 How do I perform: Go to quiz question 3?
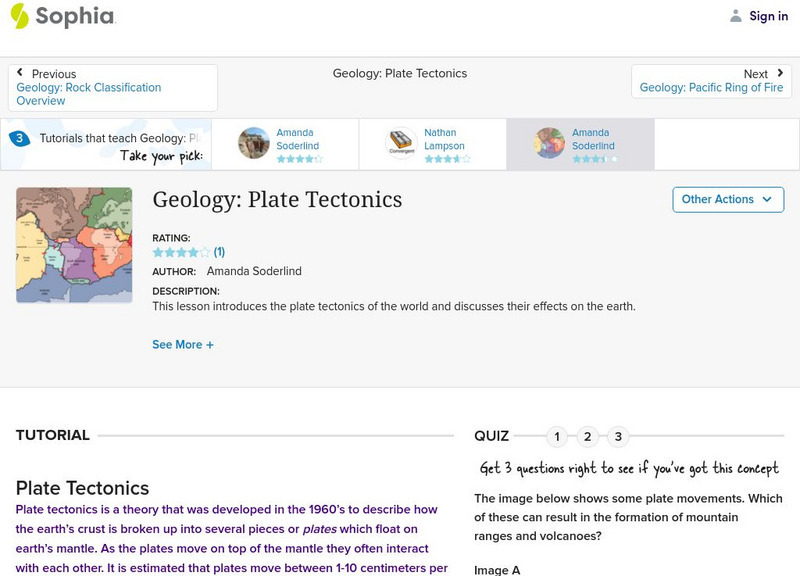pyautogui.click(x=619, y=437)
